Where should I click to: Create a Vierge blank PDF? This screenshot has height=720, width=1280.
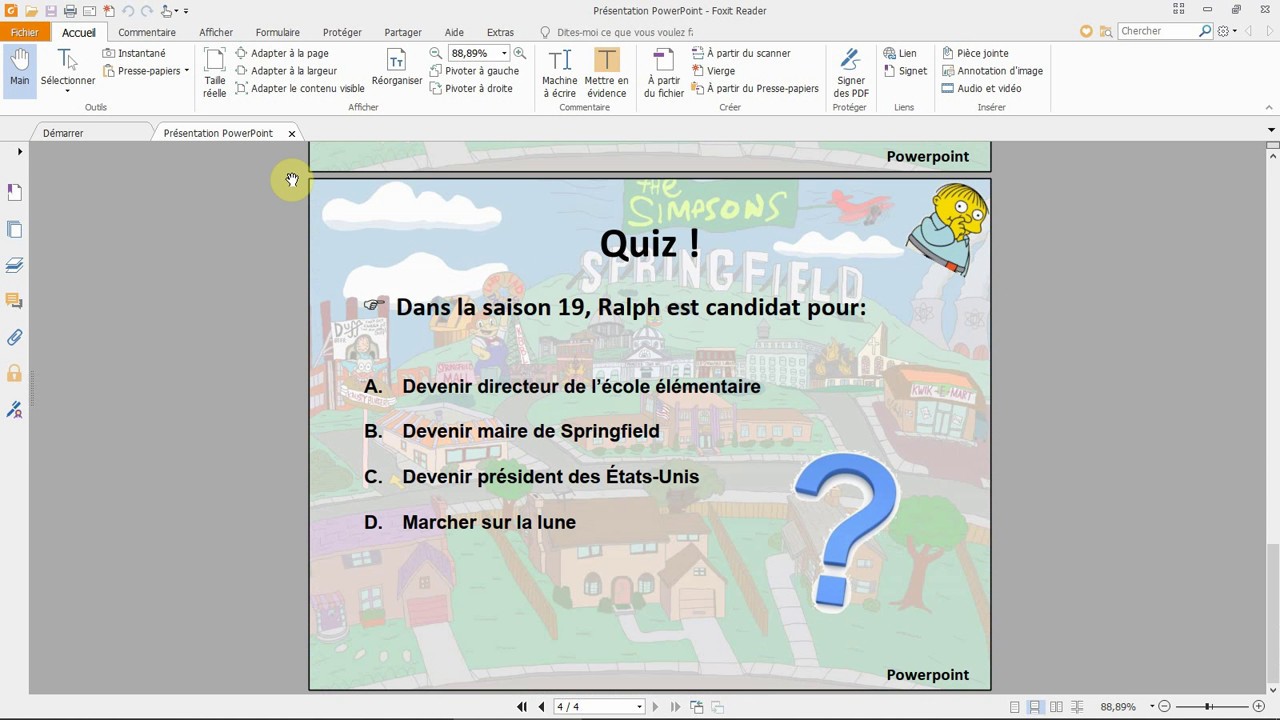tap(713, 71)
